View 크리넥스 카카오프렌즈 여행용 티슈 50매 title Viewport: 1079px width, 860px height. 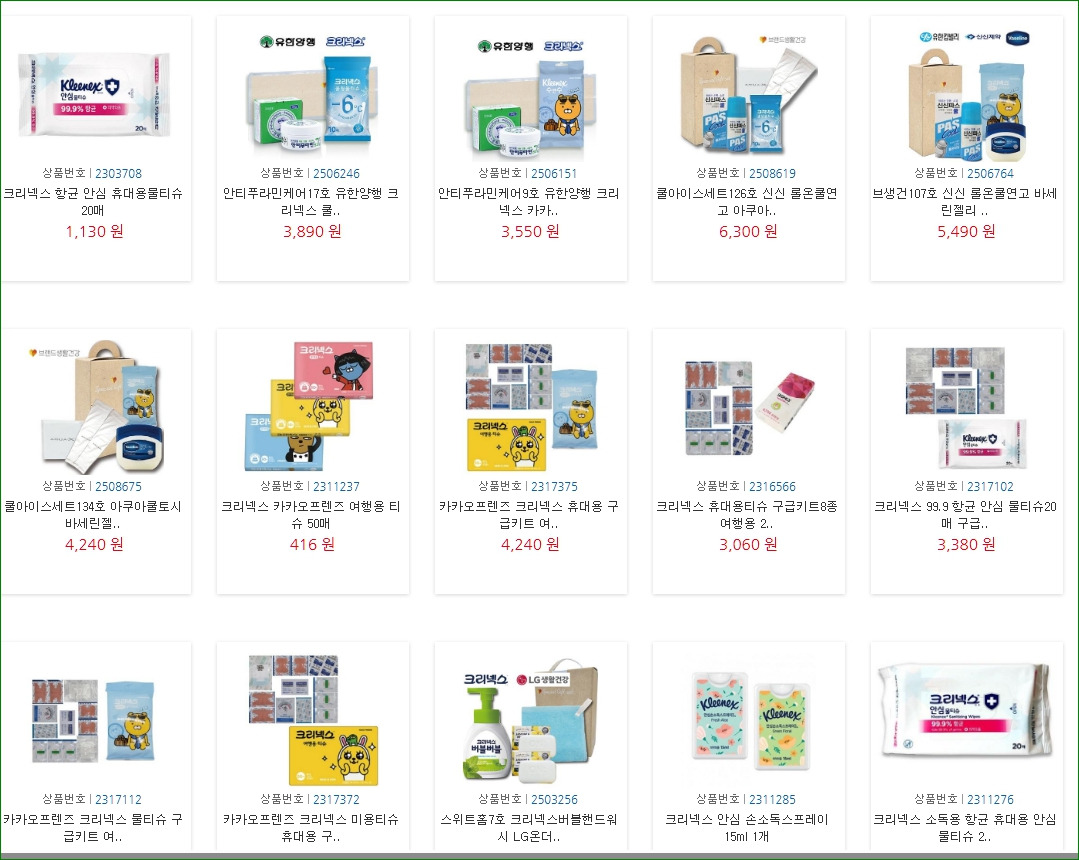point(311,515)
